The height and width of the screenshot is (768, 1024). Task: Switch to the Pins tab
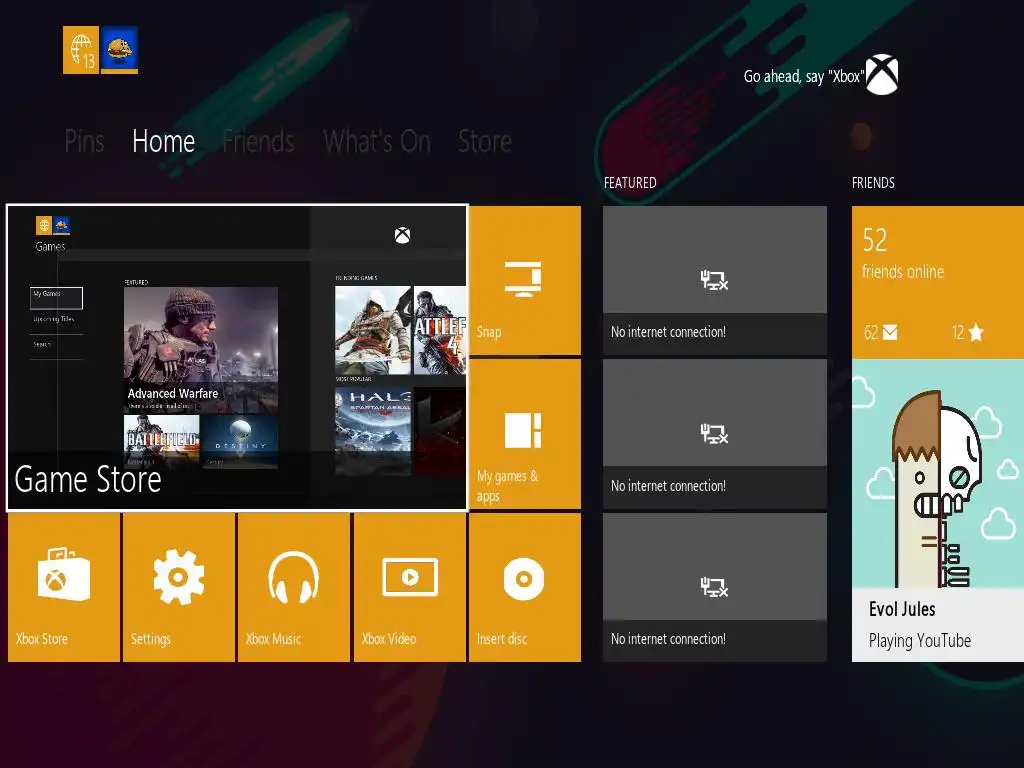point(84,141)
